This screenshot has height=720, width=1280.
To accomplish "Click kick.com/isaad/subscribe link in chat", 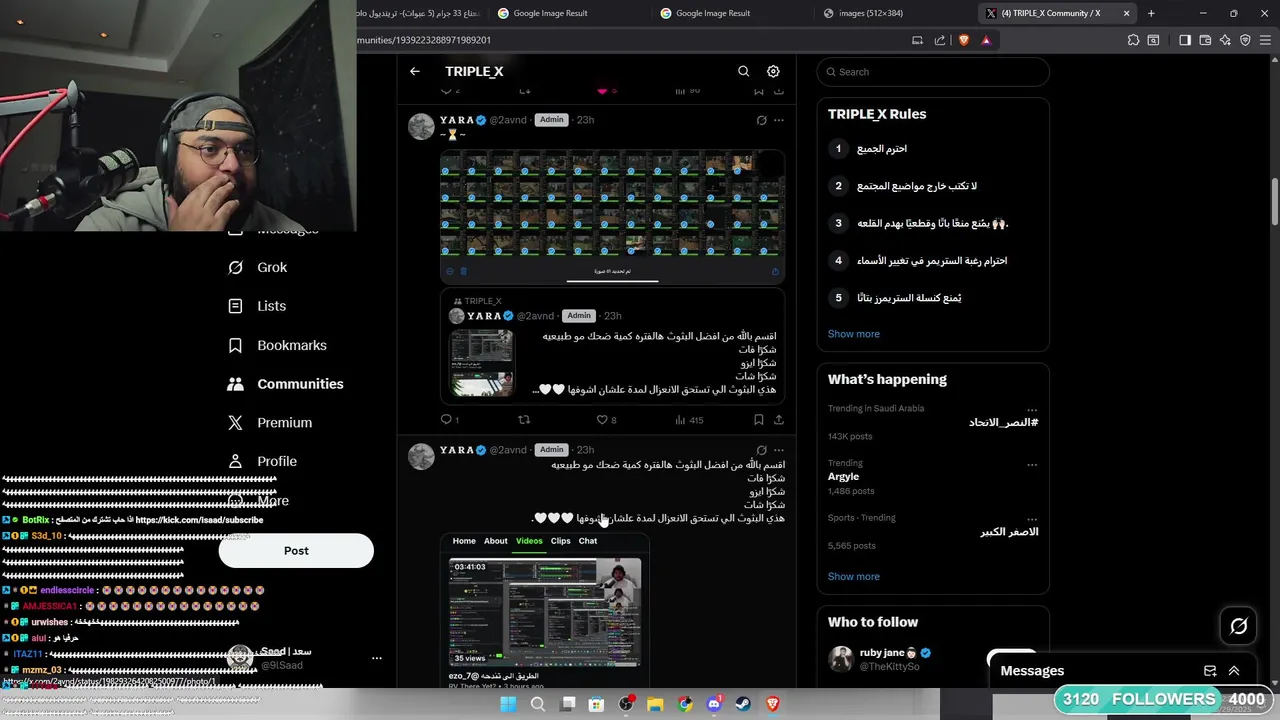I will pos(199,520).
